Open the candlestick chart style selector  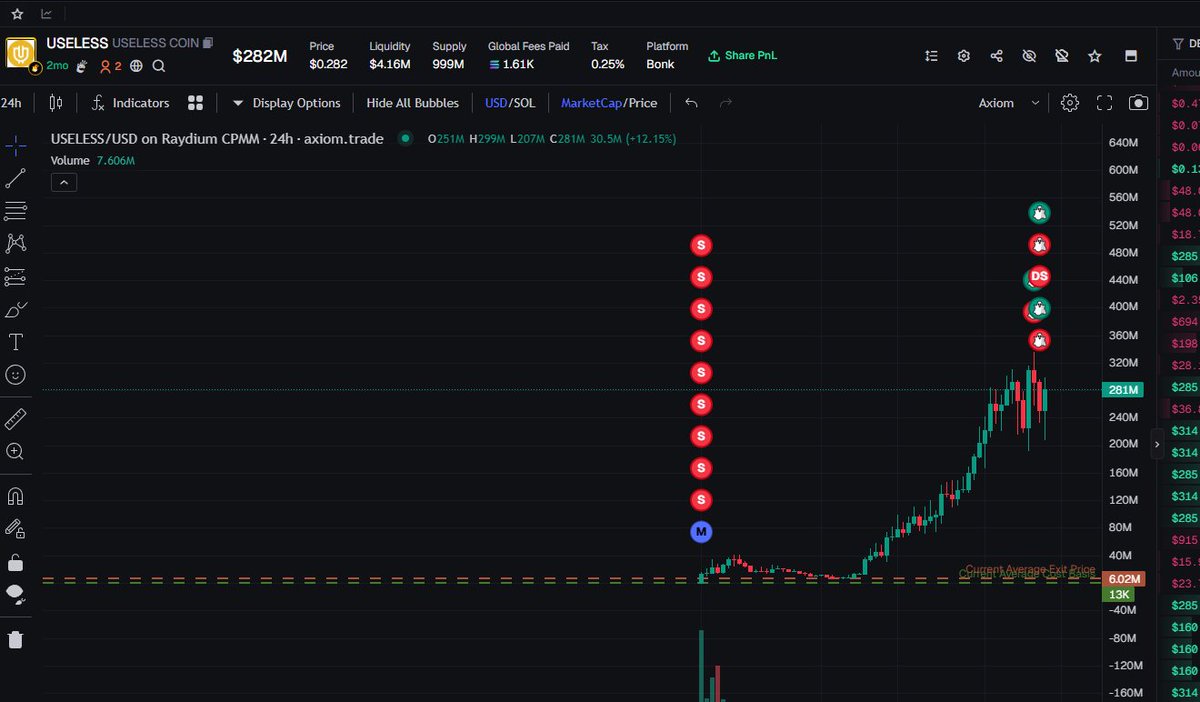click(56, 103)
